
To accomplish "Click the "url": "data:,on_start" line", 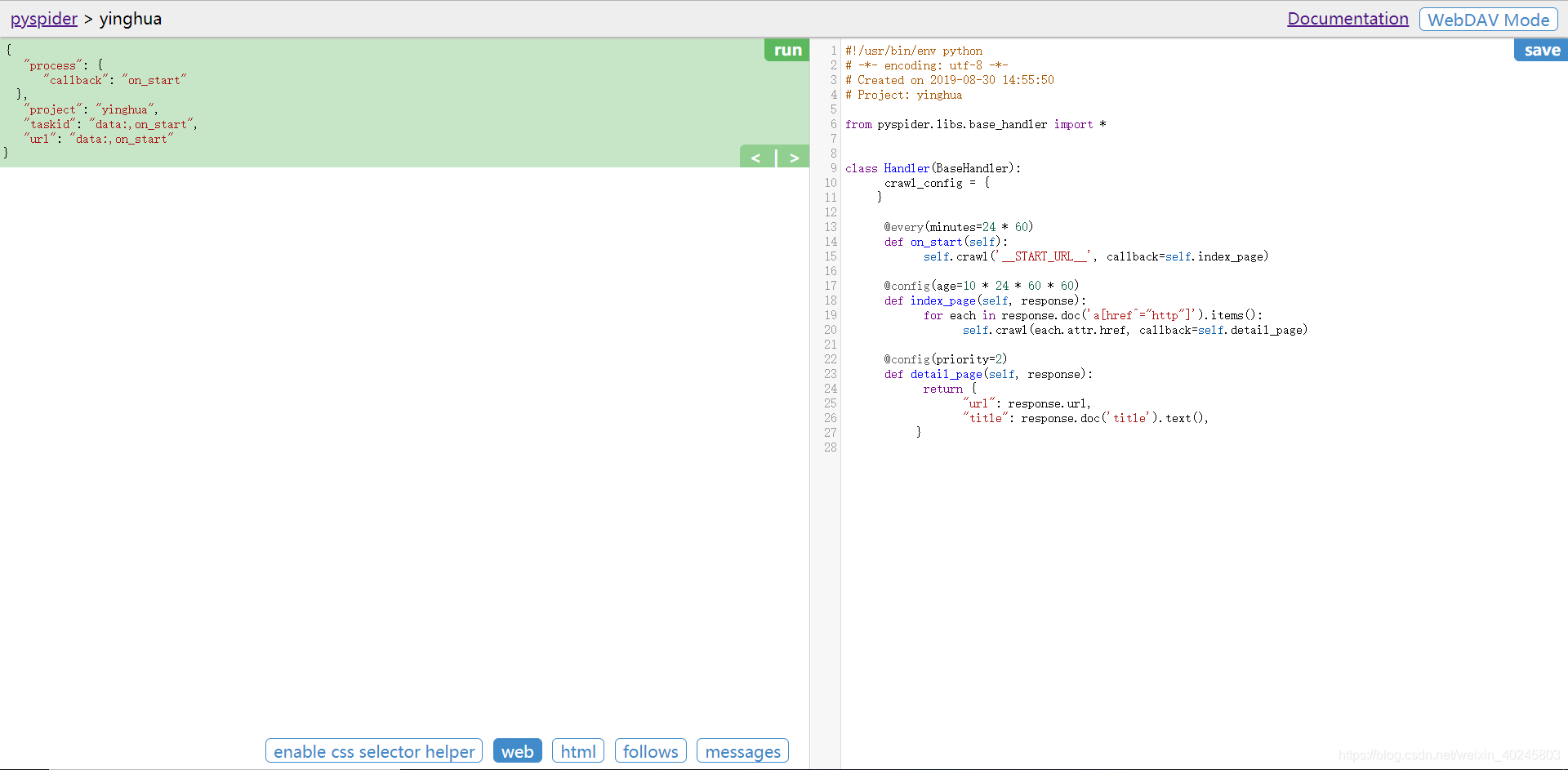I will point(99,139).
